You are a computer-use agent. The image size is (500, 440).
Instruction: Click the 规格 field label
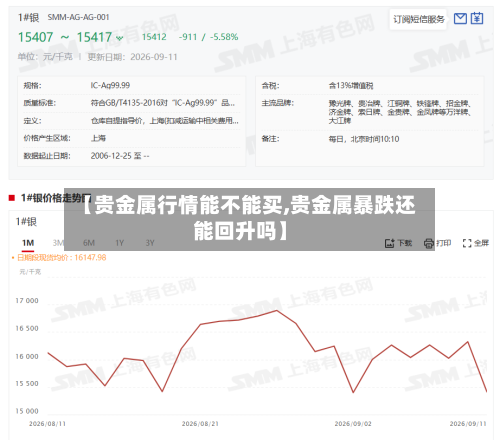[32, 86]
